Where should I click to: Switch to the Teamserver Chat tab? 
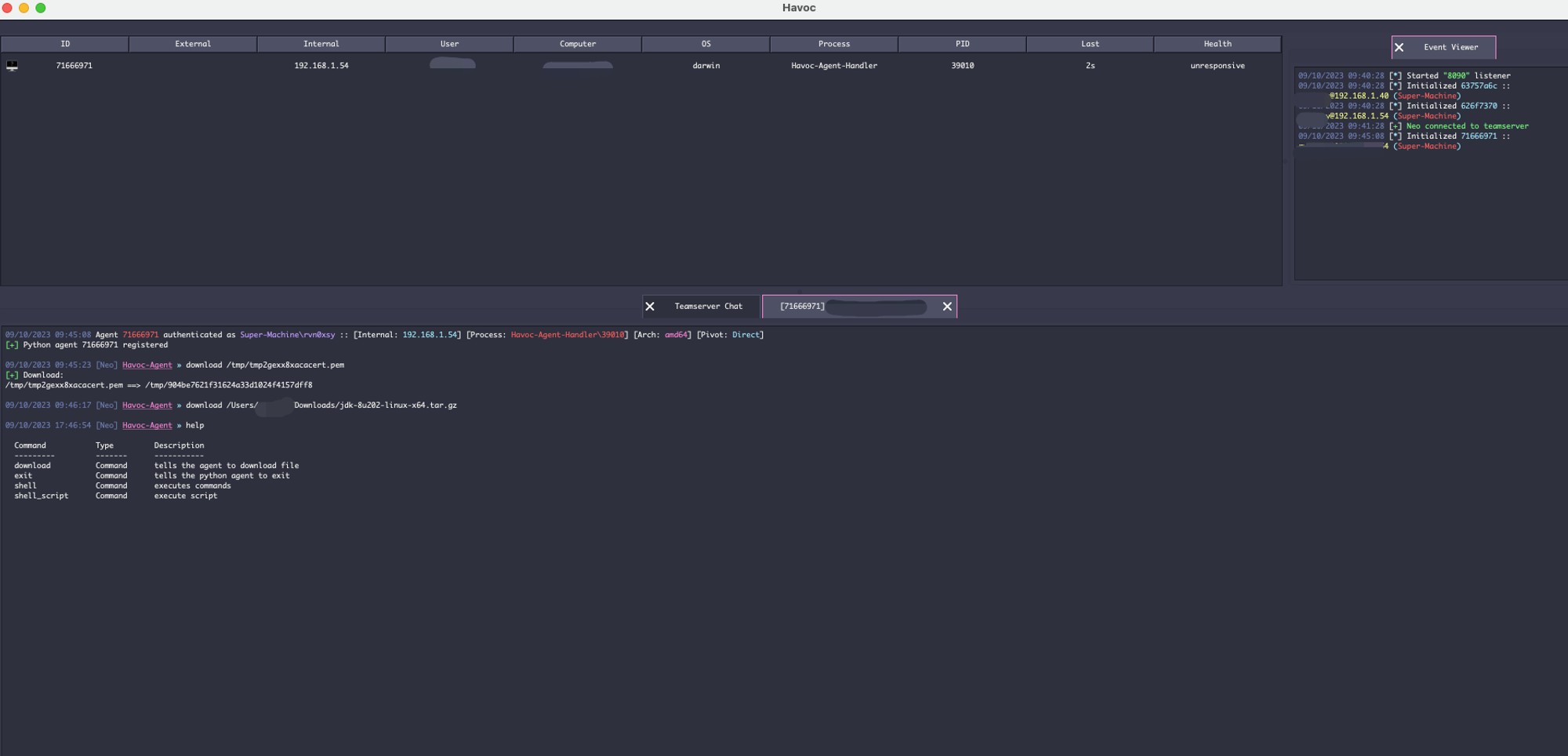point(708,307)
